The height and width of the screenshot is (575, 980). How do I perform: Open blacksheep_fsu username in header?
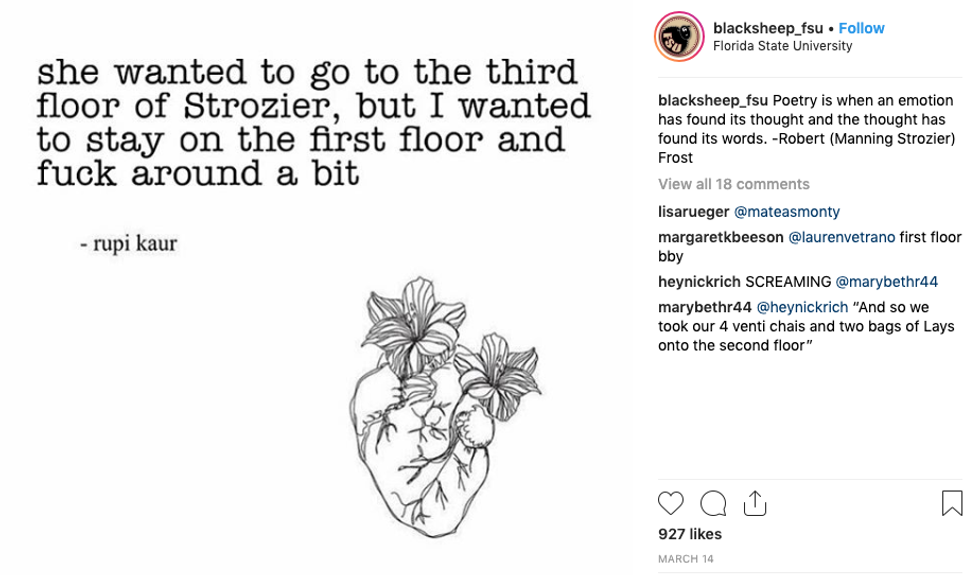768,28
